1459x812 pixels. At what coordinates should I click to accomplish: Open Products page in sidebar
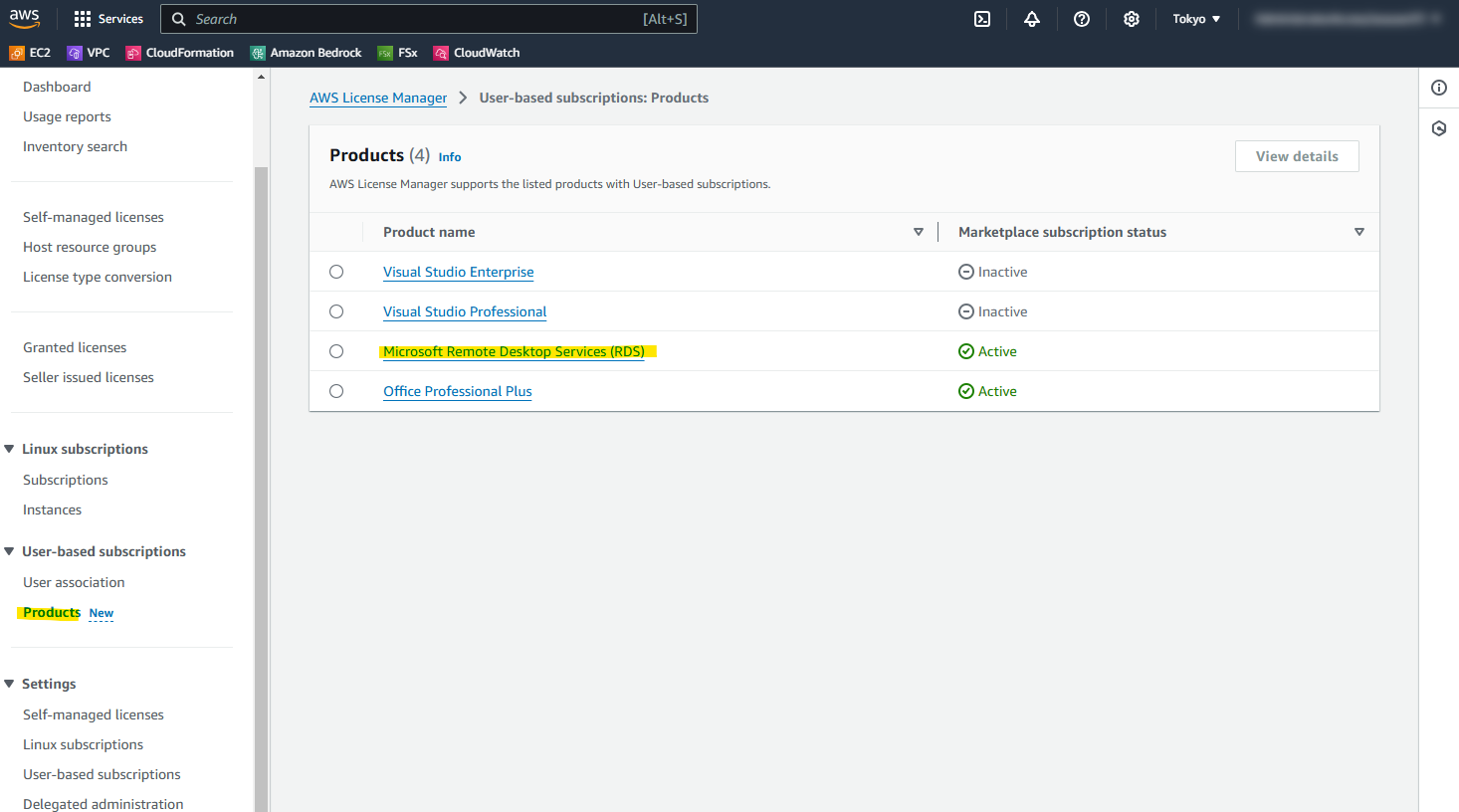(x=52, y=612)
